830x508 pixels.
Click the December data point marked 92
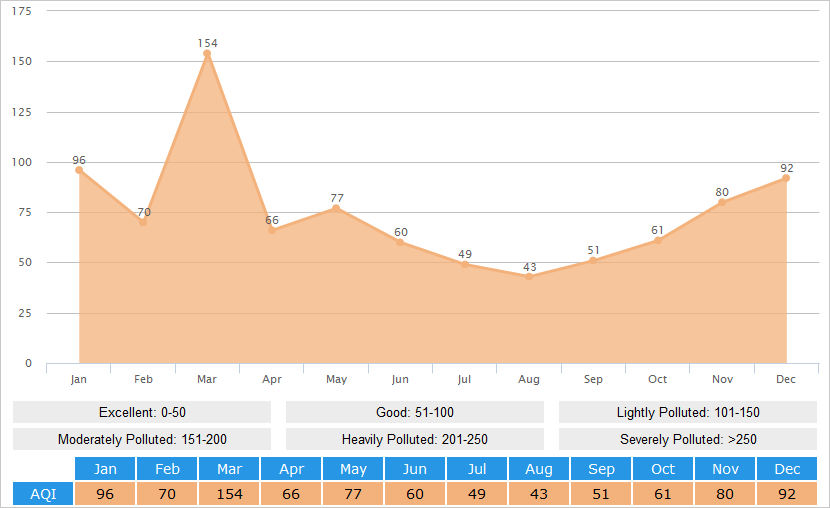coord(786,178)
